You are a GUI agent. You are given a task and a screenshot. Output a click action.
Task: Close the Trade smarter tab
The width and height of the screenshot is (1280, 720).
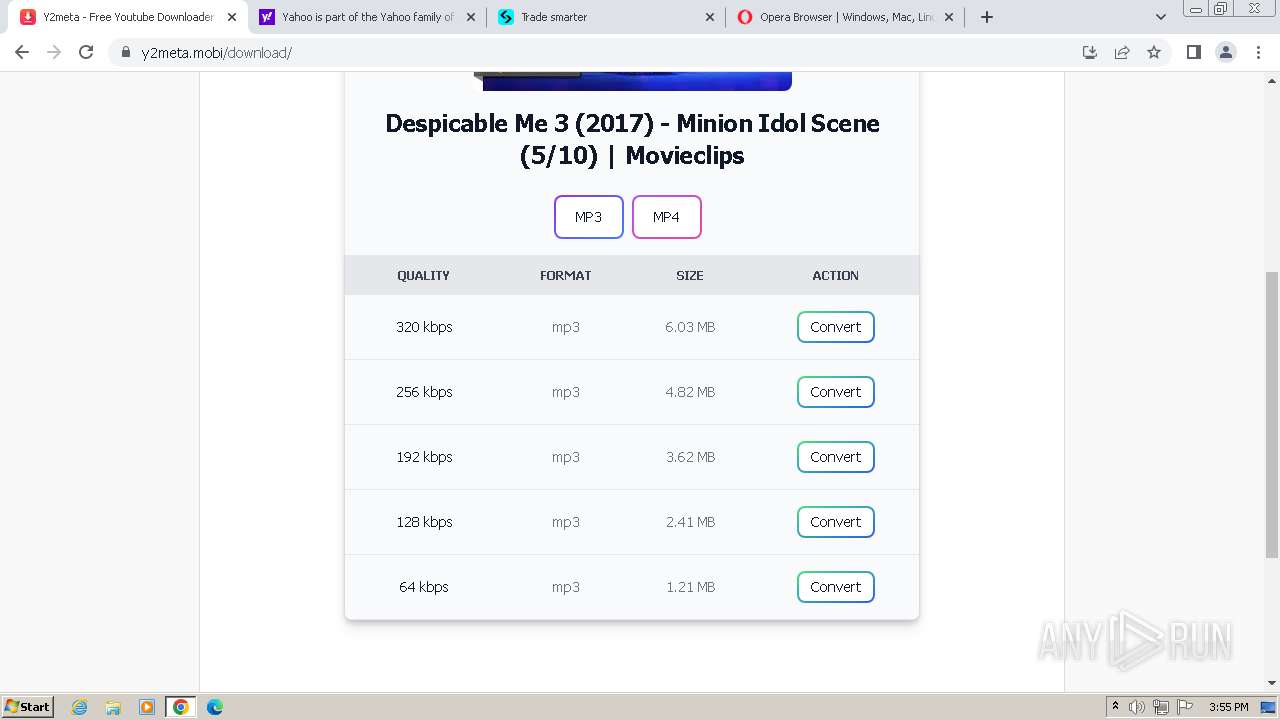pos(710,17)
